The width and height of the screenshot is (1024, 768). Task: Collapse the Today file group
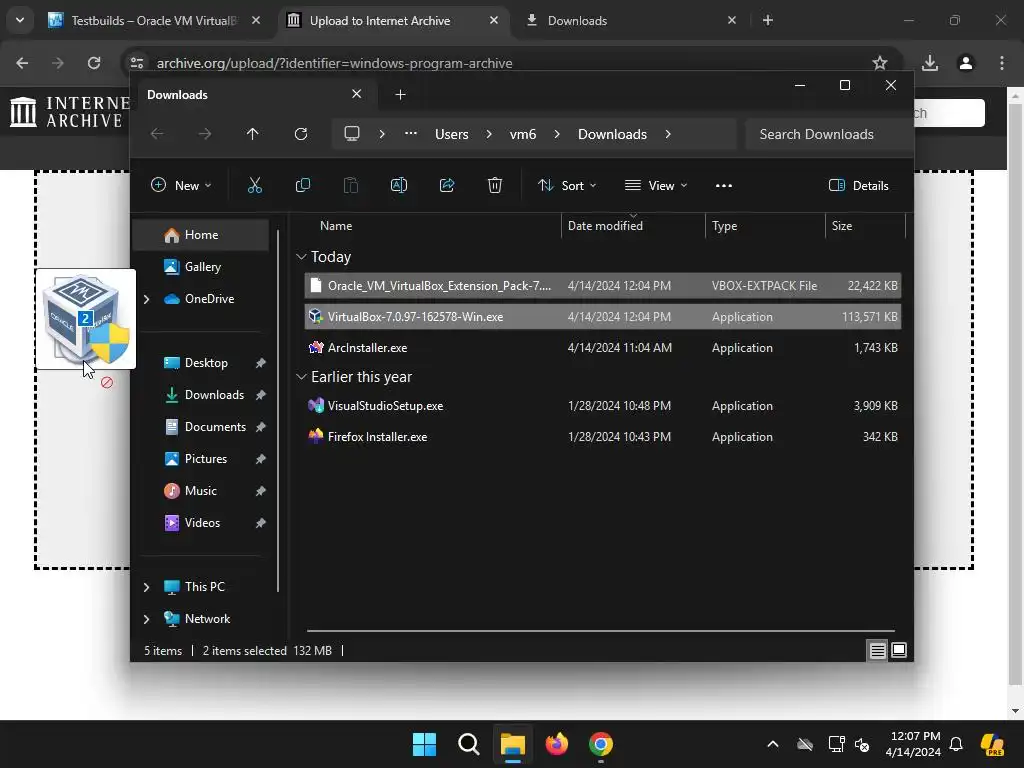301,257
